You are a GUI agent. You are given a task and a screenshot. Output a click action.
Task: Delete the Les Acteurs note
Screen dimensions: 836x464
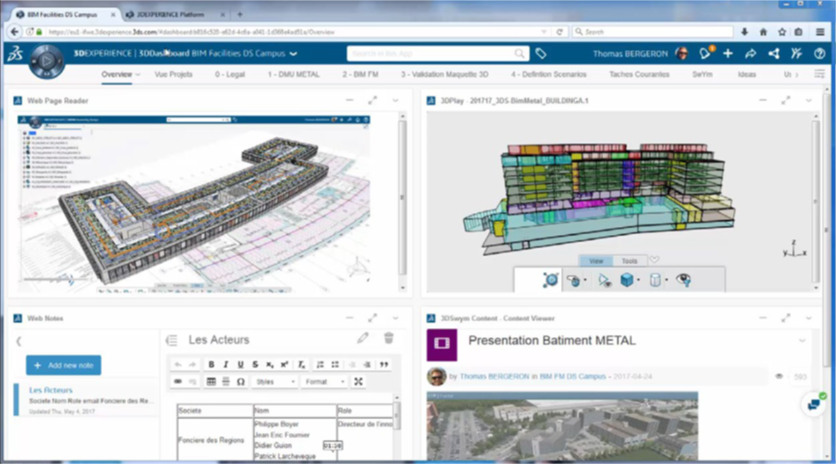[389, 338]
